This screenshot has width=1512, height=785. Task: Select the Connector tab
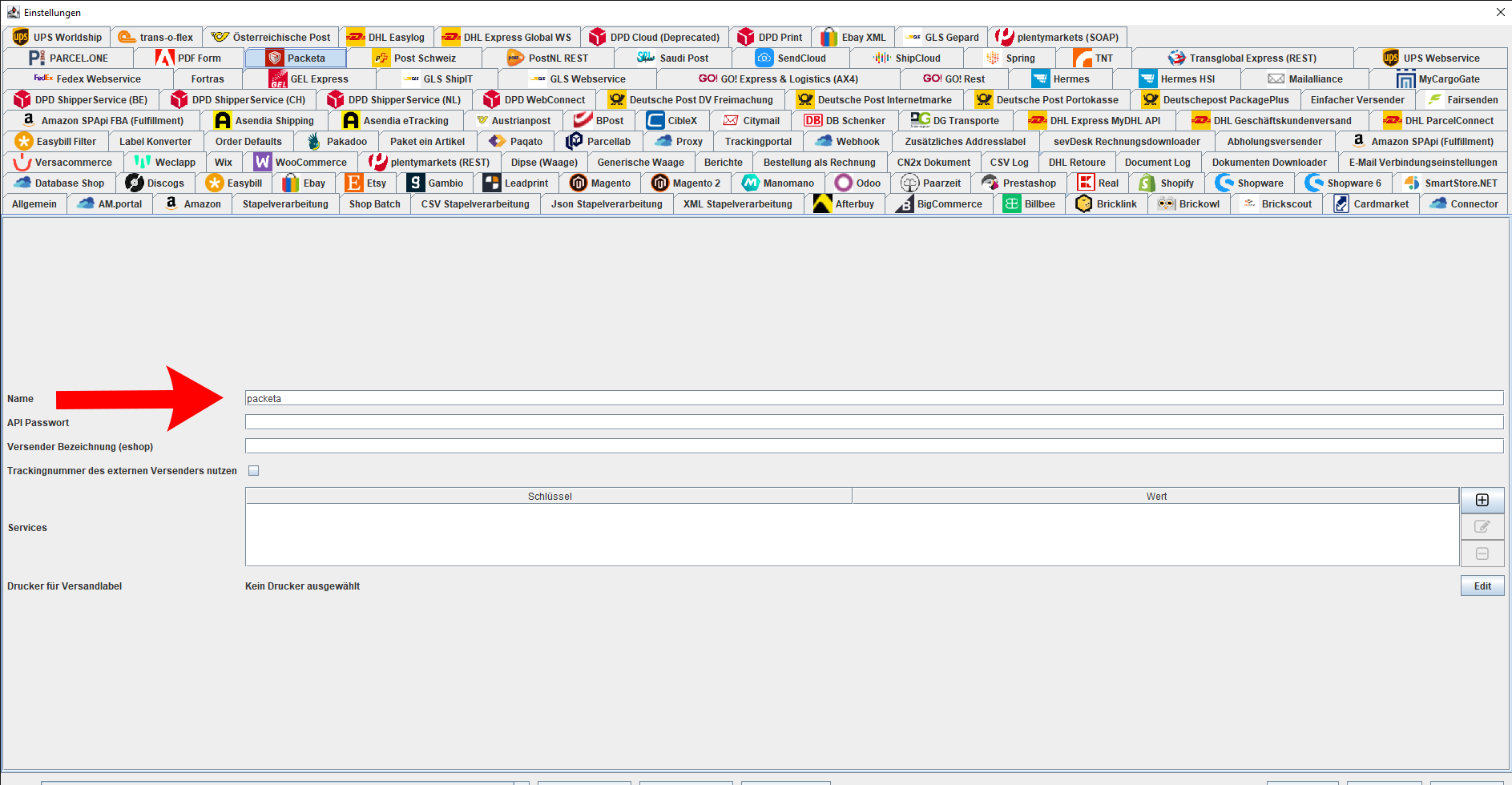1465,203
